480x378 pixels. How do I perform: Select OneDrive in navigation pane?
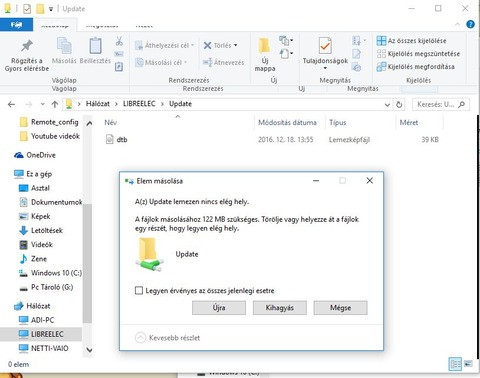[35, 155]
